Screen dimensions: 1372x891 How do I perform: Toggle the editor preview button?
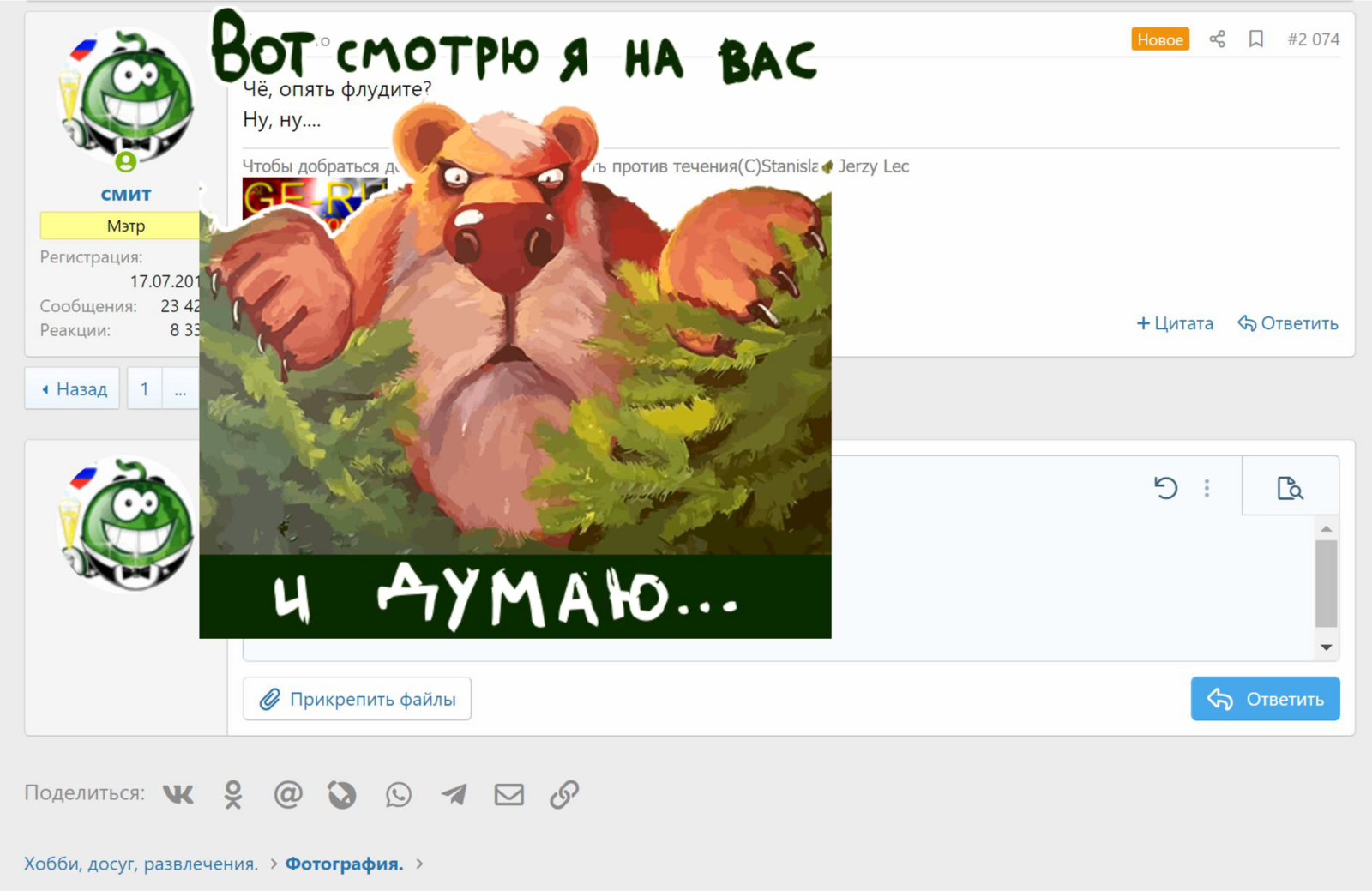[1290, 488]
